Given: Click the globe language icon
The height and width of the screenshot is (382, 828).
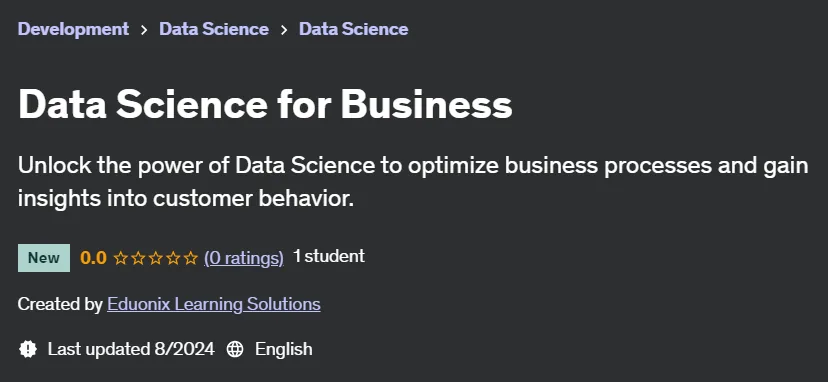Looking at the screenshot, I should 235,349.
